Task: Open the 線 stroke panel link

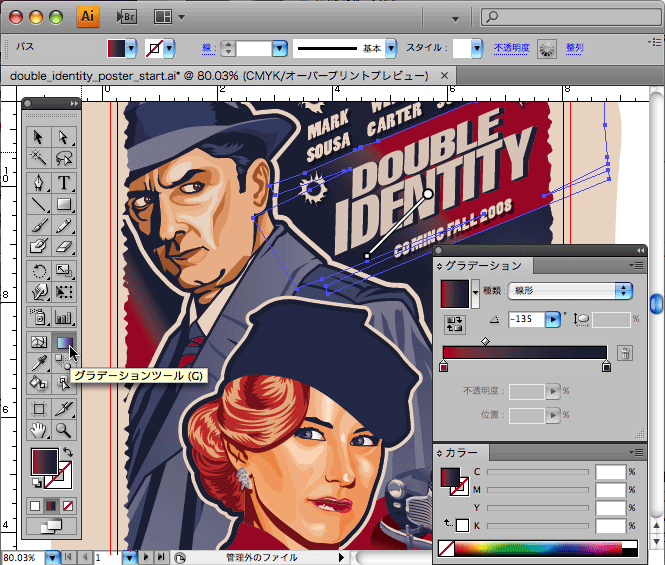Action: pos(207,48)
